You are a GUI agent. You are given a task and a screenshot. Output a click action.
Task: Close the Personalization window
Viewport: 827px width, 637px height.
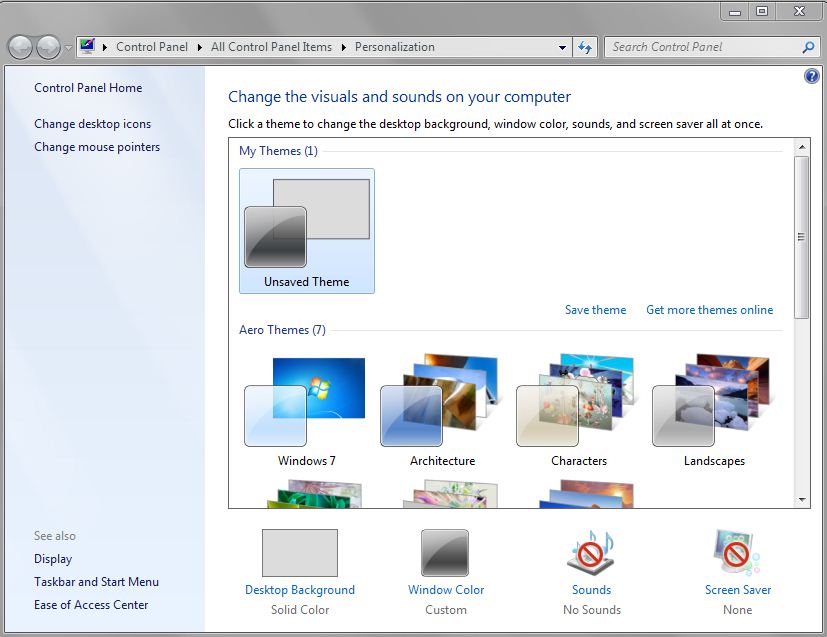click(800, 12)
